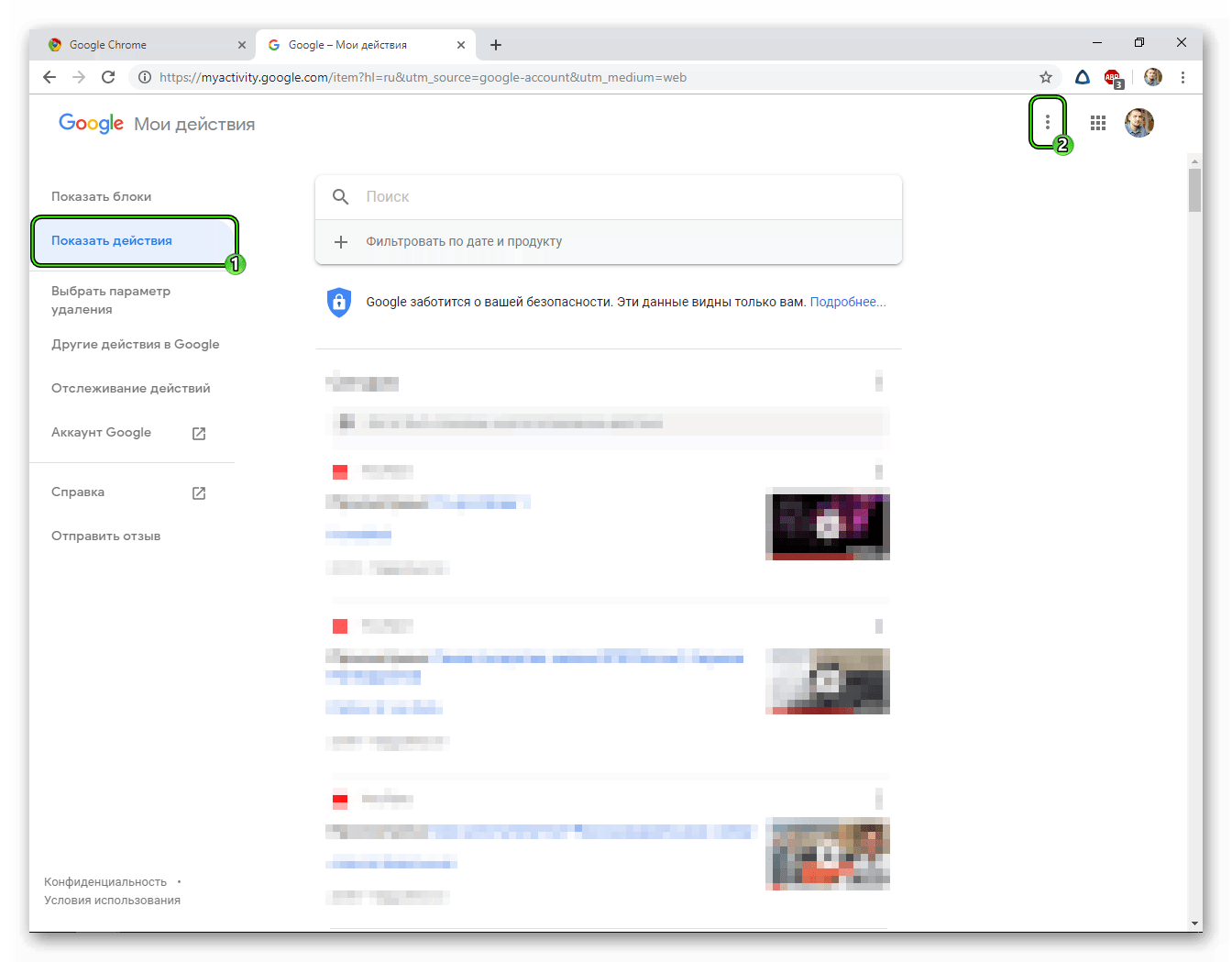Reload the My Activity page
The height and width of the screenshot is (962, 1232).
(x=108, y=77)
